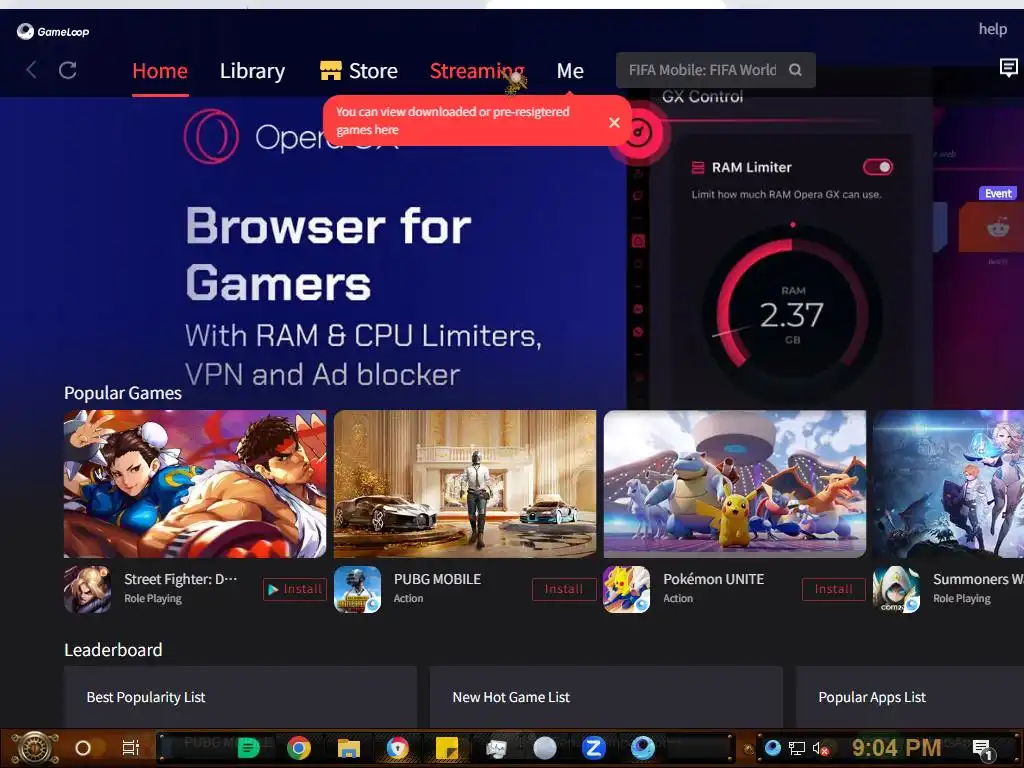Open the steampunk Start button
Screen dimensions: 1024x768
(x=35, y=748)
